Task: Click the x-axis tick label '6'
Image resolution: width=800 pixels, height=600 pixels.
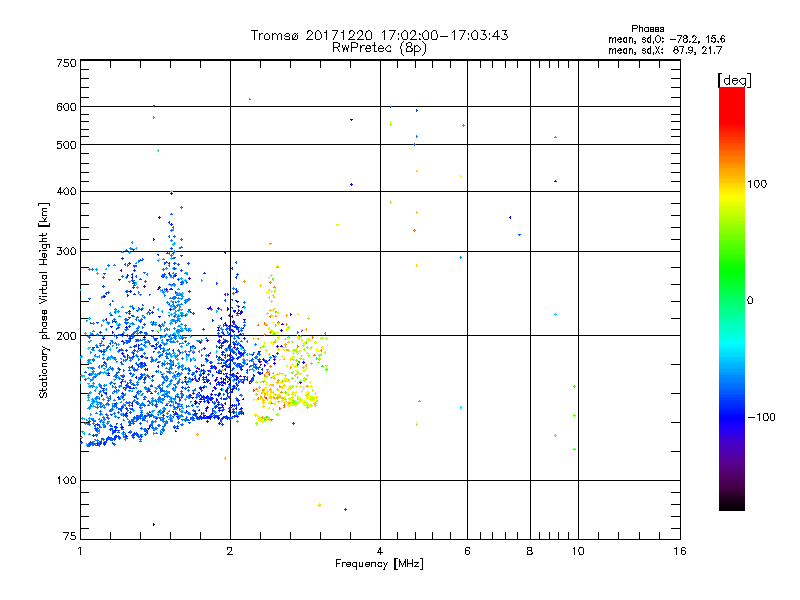Action: click(467, 551)
